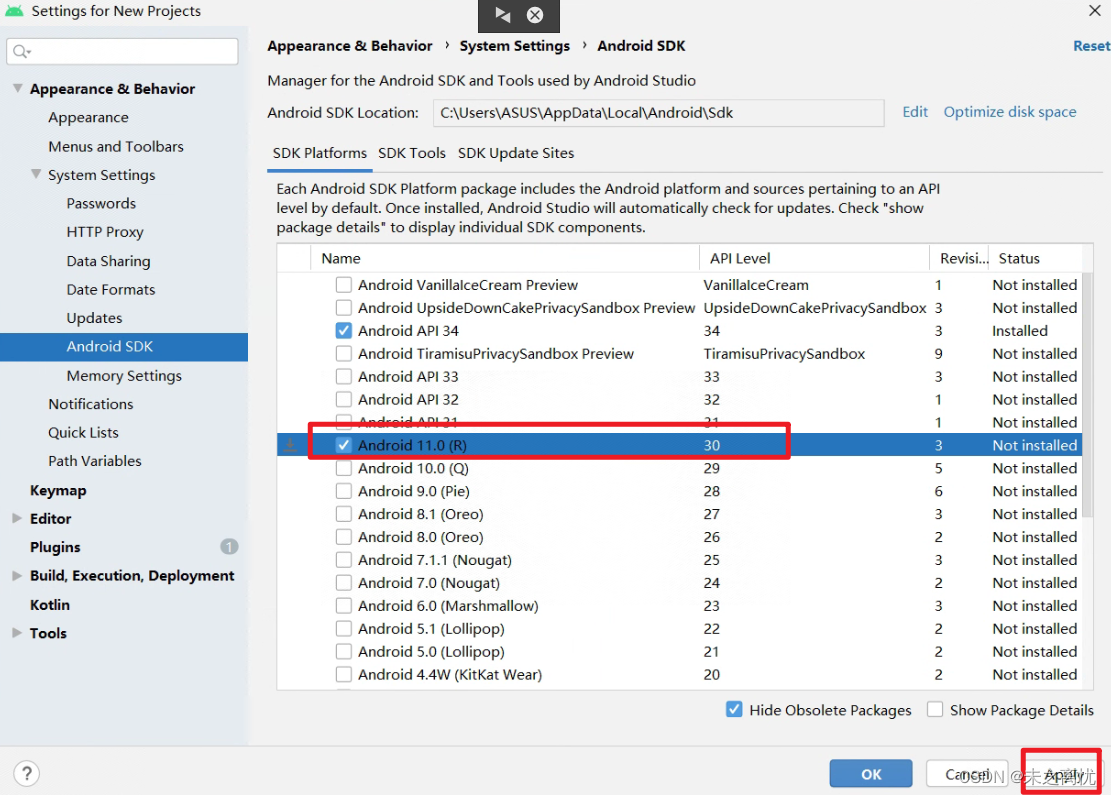Check Android 5.0 (Lollipop) checkbox
The height and width of the screenshot is (795, 1111).
point(344,651)
